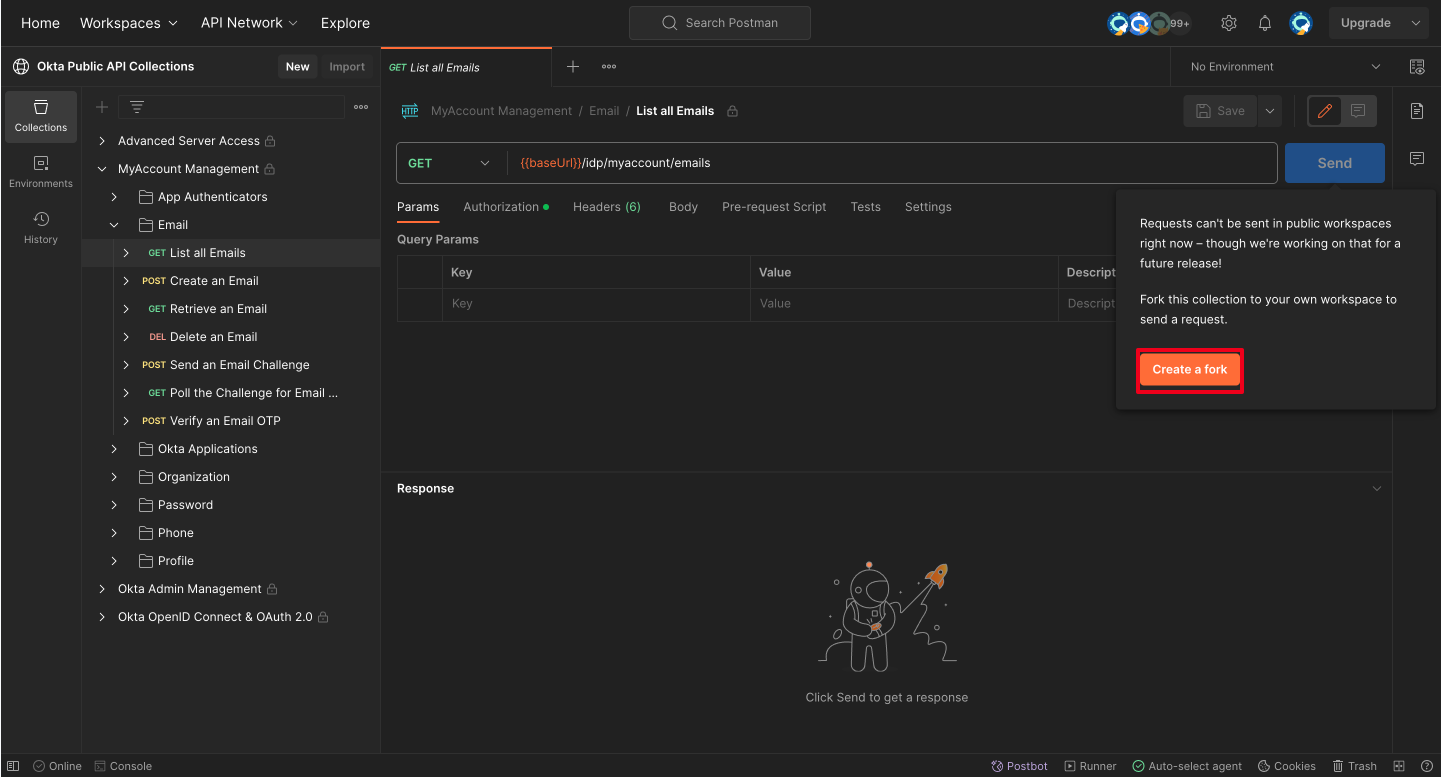Open the documentation pane icon
Viewport: 1441px width, 777px height.
click(1417, 111)
